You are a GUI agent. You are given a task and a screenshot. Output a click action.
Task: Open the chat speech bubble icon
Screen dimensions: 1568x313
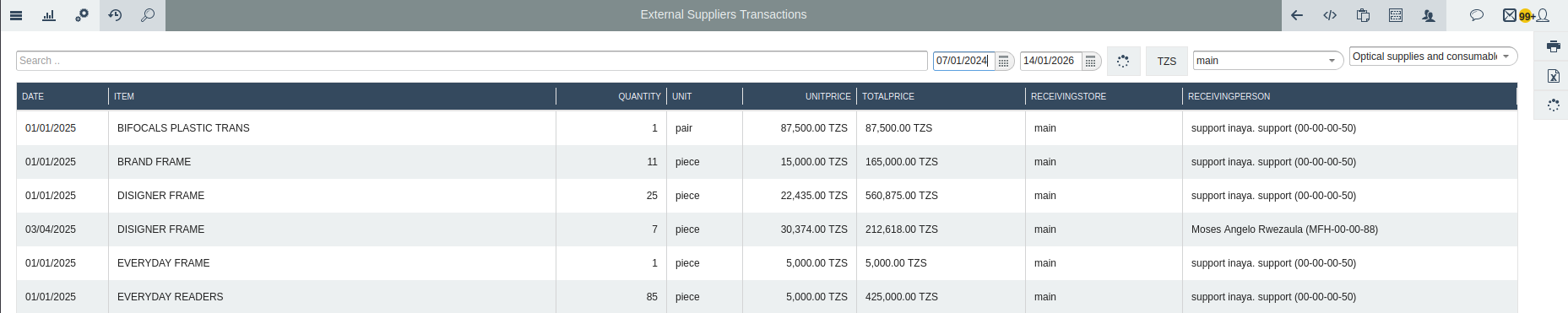click(1477, 15)
